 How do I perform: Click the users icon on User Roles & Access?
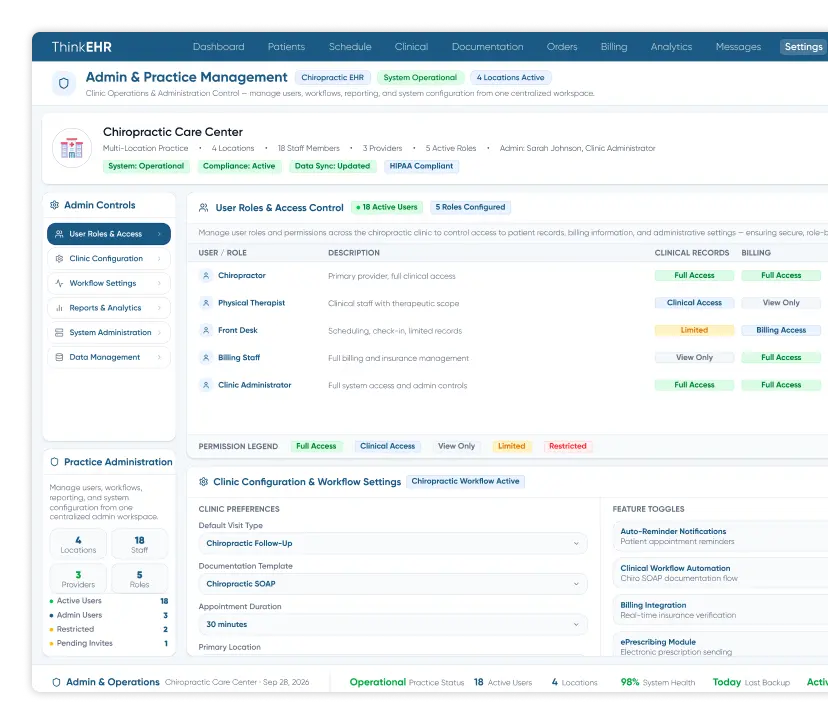[59, 234]
